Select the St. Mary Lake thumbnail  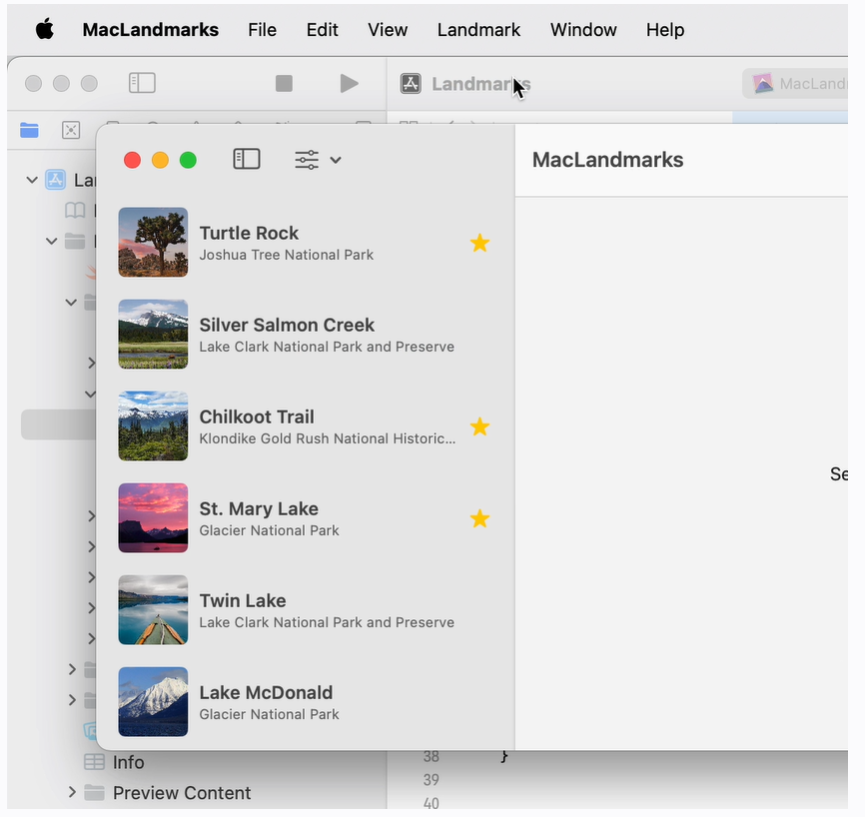(153, 518)
